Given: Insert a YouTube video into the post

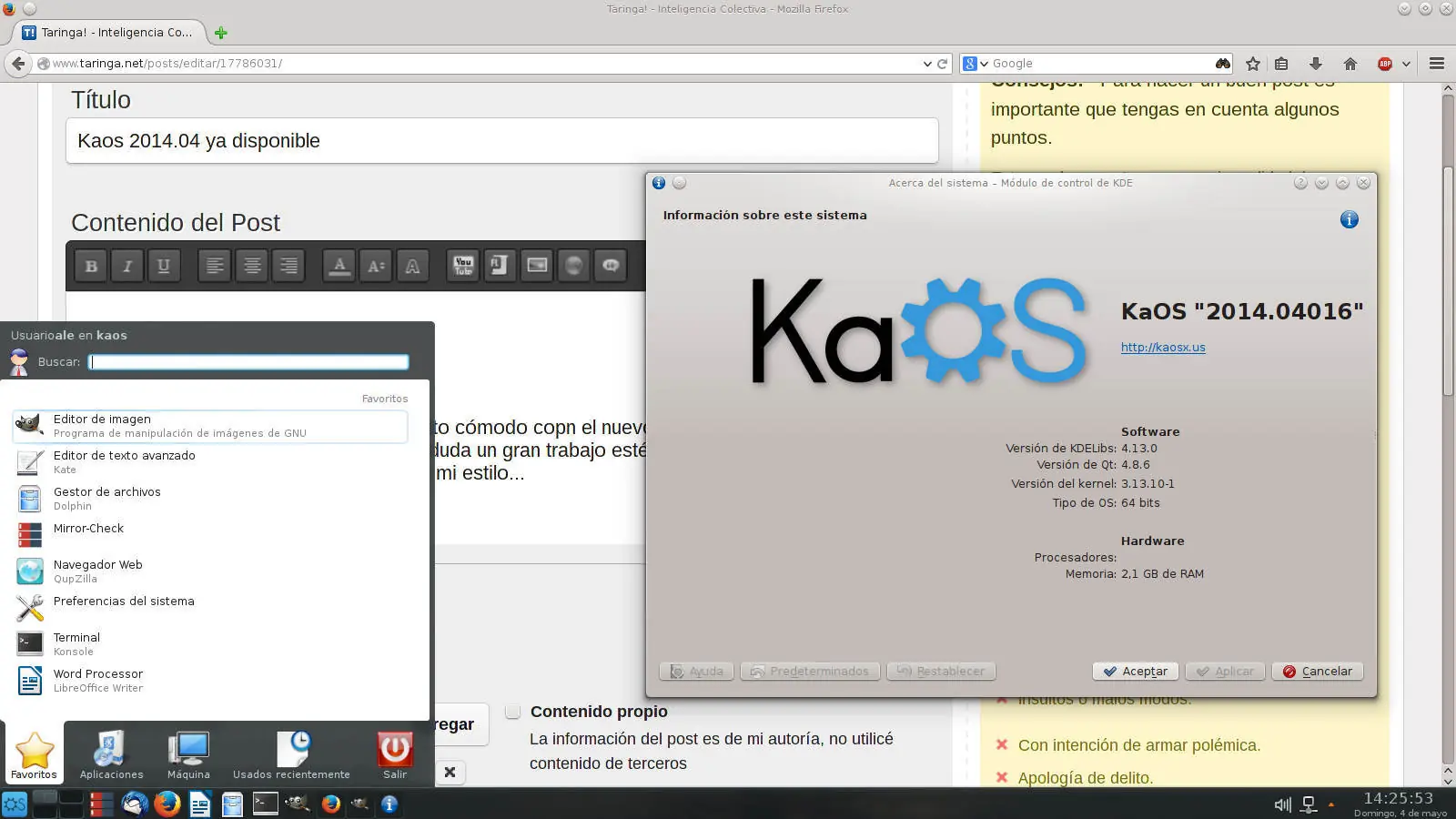Looking at the screenshot, I should click(463, 266).
